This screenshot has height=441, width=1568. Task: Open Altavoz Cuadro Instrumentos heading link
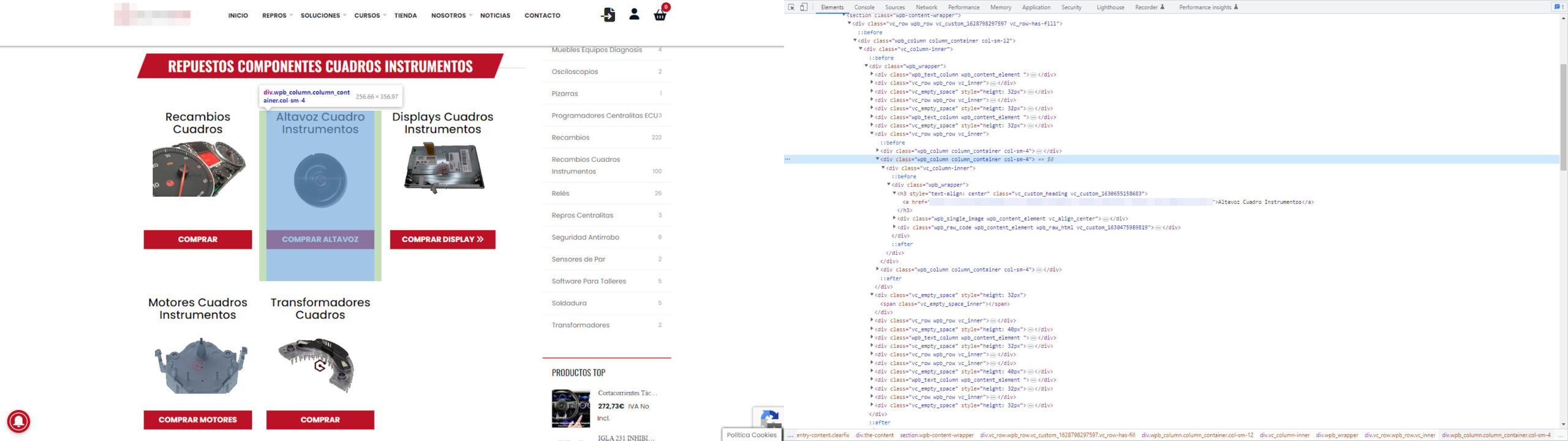[320, 123]
